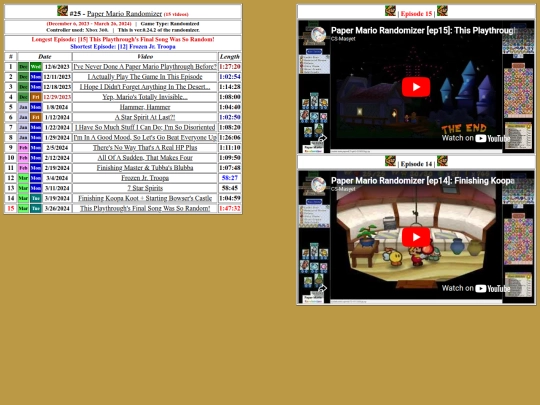Click the 'Video' column header
Screen dimensions: 540x405
coord(145,56)
